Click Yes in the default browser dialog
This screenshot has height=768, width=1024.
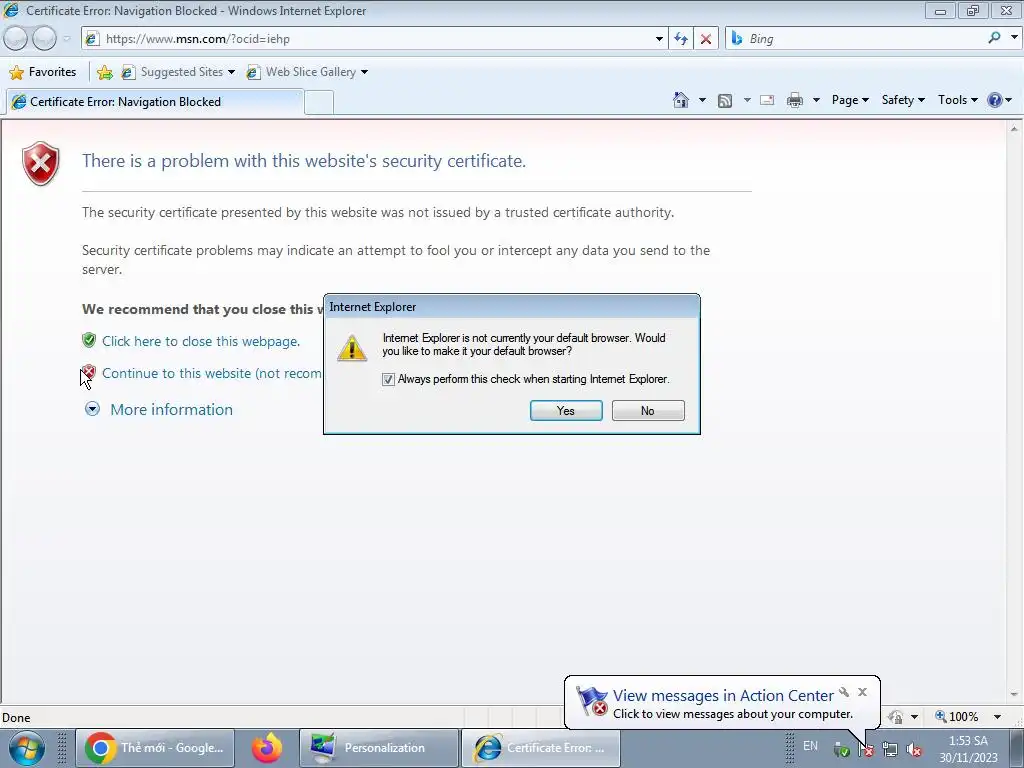(566, 411)
